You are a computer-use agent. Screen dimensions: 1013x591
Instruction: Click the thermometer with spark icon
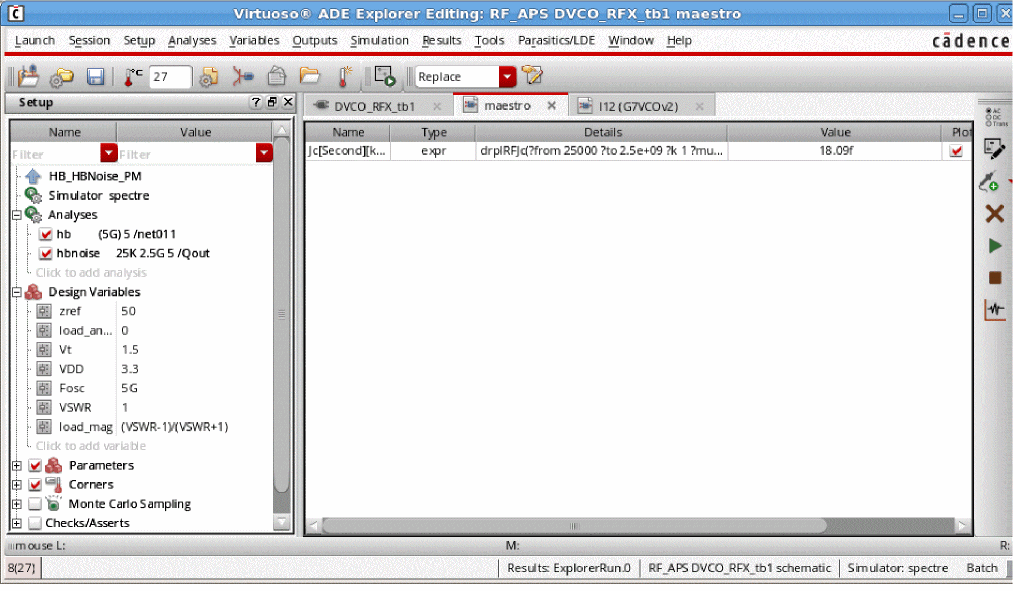(x=344, y=76)
